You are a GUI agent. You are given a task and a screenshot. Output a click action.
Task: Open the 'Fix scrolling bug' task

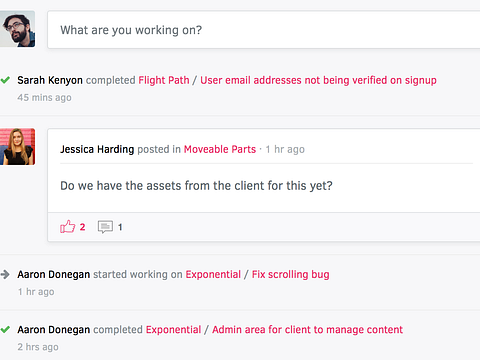point(290,275)
